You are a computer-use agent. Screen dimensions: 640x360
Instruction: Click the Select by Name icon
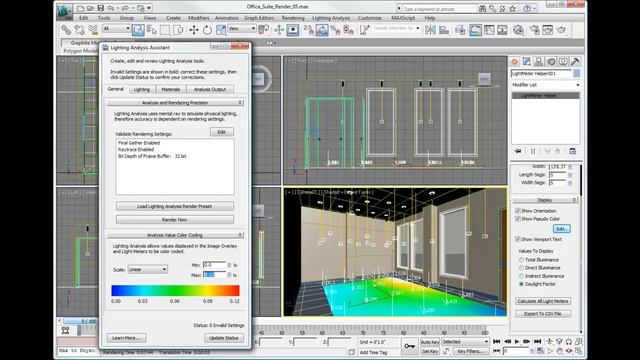[x=151, y=30]
